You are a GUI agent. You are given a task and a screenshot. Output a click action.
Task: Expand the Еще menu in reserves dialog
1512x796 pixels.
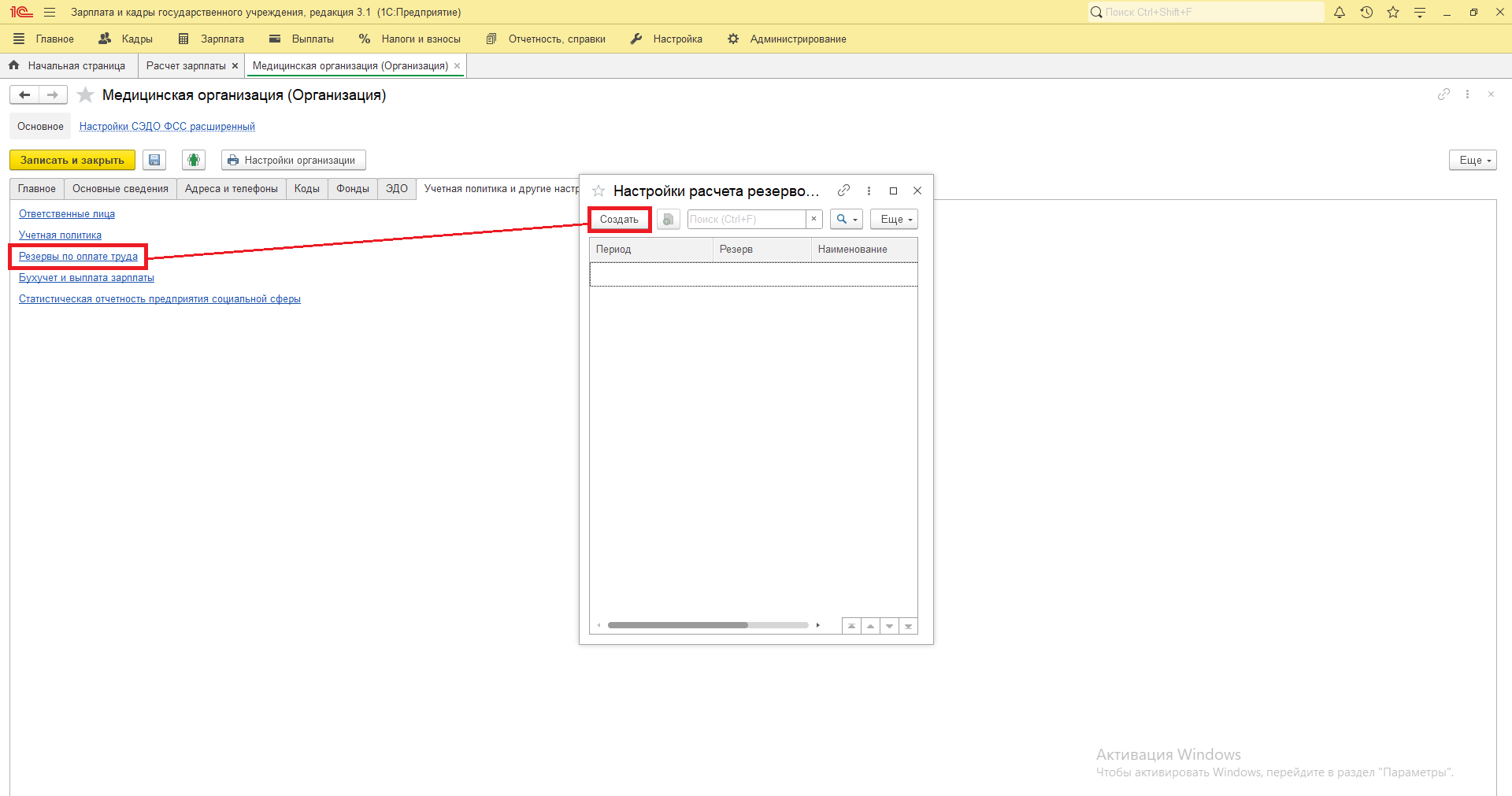894,220
